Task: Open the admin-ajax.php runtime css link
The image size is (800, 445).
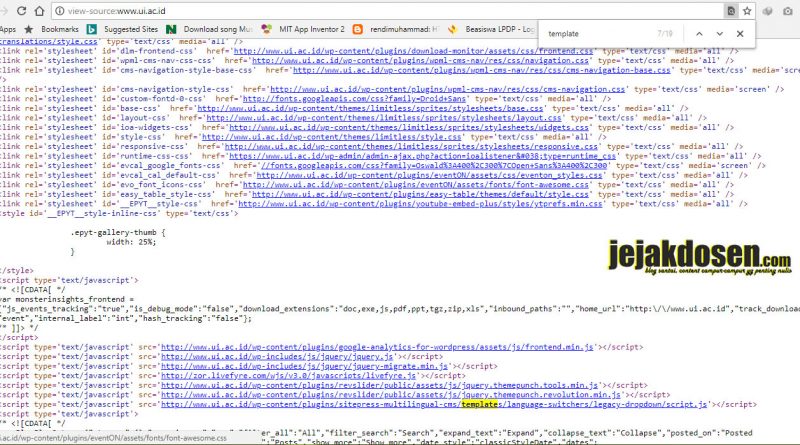Action: click(422, 156)
